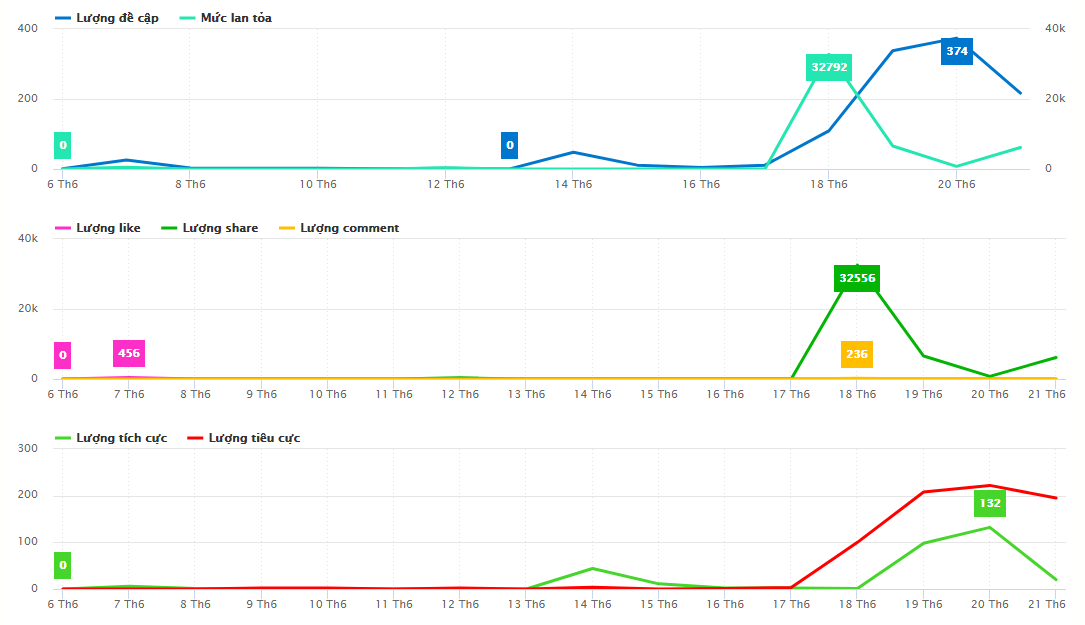Click the green 32556 share label
Image resolution: width=1085 pixels, height=625 pixels.
(x=857, y=278)
